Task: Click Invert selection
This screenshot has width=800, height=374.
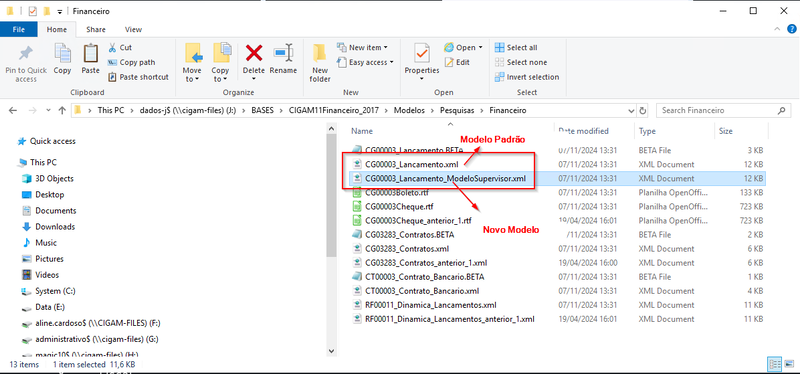Action: (527, 77)
